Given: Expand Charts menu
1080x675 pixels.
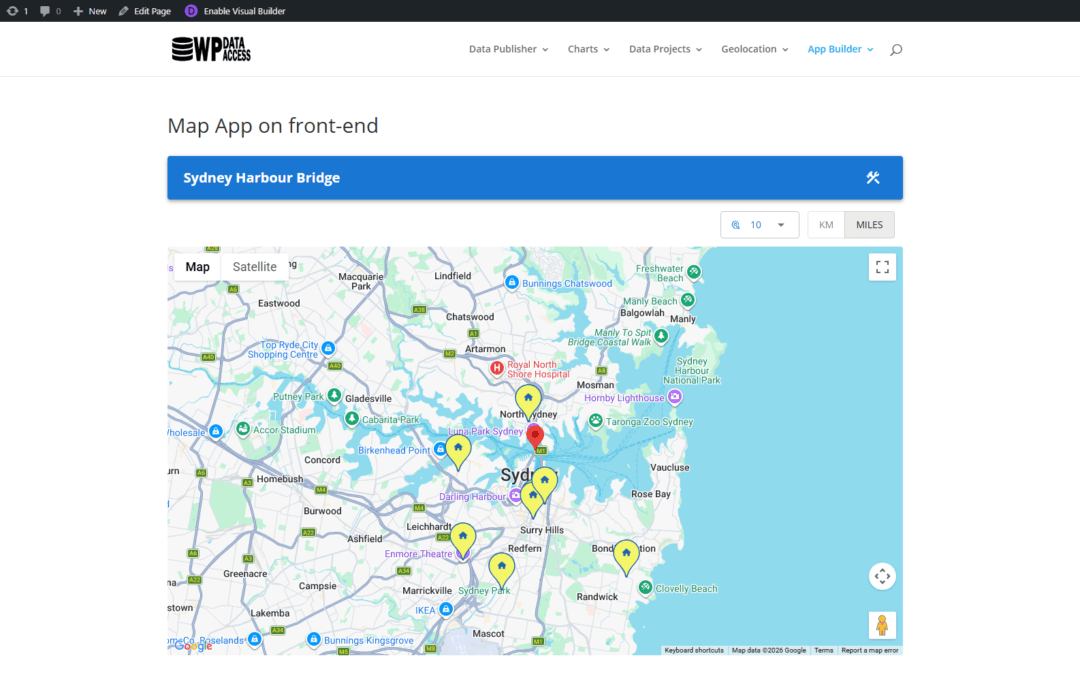Looking at the screenshot, I should click(588, 49).
